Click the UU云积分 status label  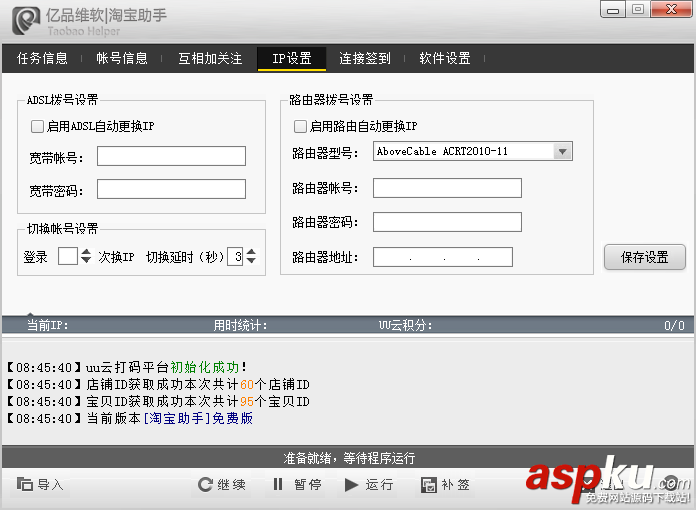point(405,325)
